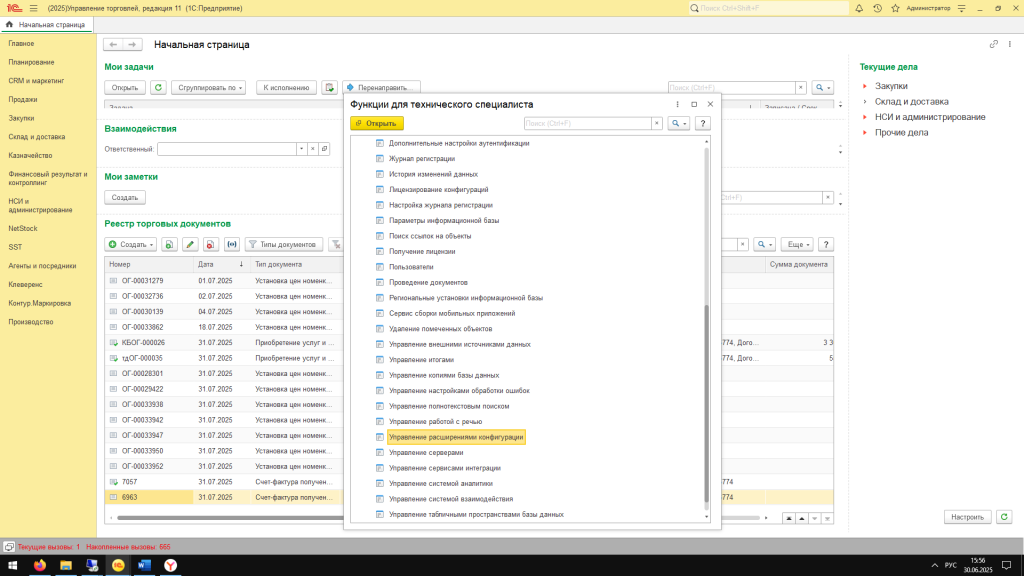
Task: Open favorites star in the title bar
Action: [895, 8]
